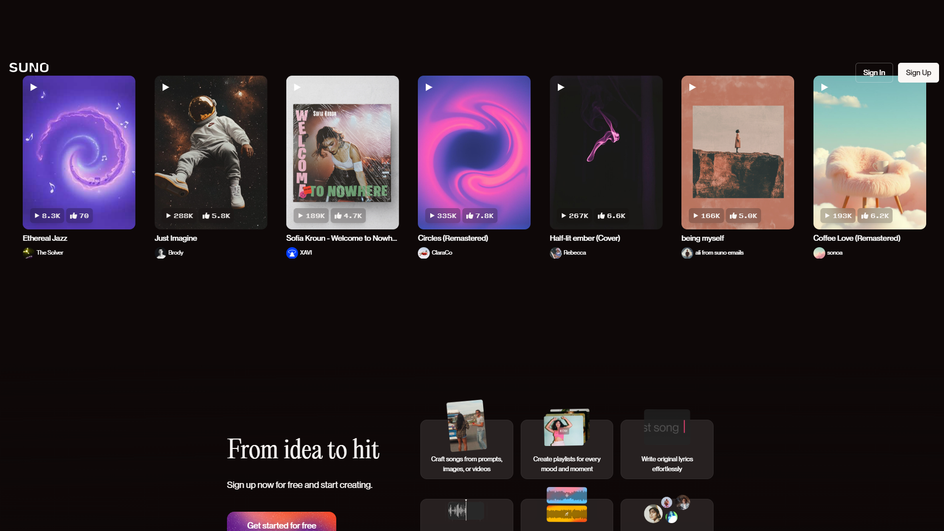Image resolution: width=944 pixels, height=531 pixels.
Task: Open being myself title link
Action: [703, 238]
